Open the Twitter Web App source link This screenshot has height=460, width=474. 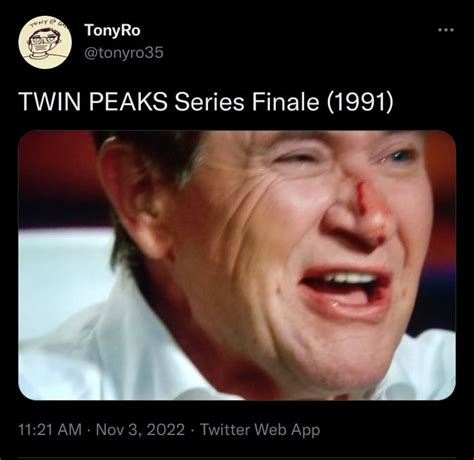click(260, 429)
